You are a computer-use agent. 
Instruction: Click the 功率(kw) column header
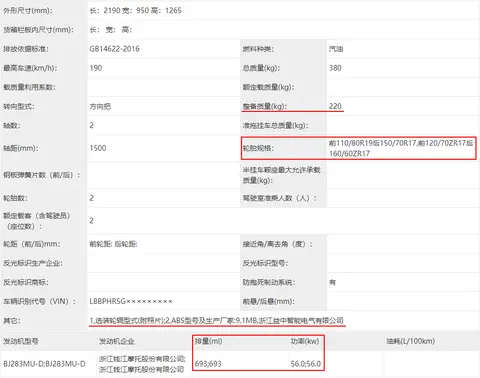[x=305, y=341]
